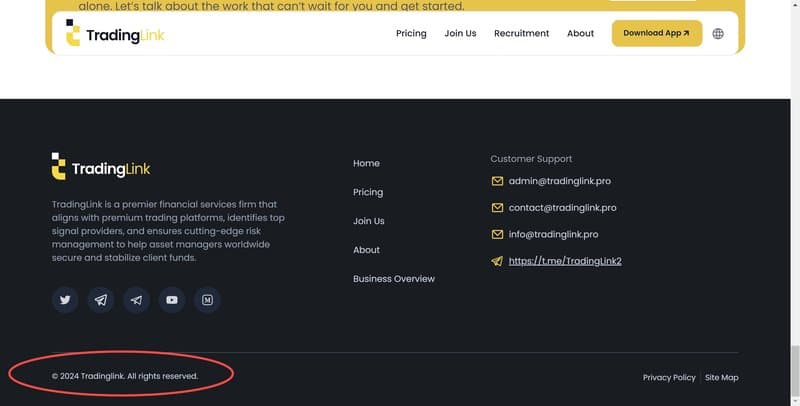The image size is (800, 406).
Task: Click the Business Overview footer link
Action: [394, 279]
